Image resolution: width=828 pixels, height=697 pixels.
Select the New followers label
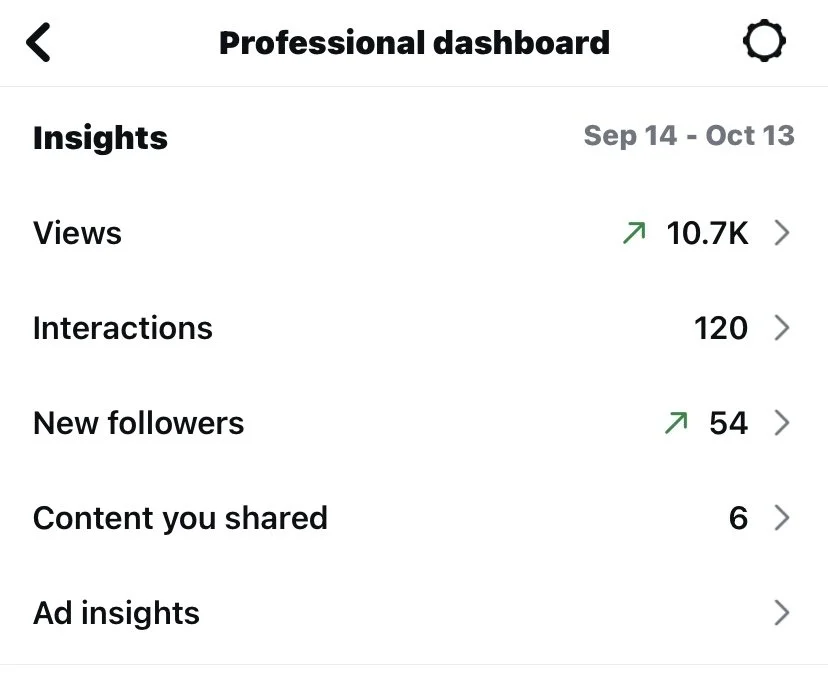point(138,423)
